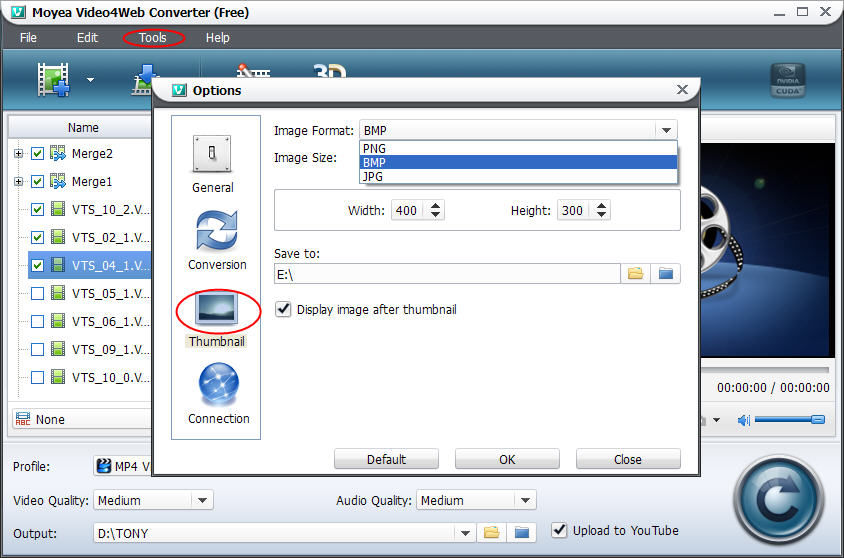This screenshot has width=844, height=558.
Task: Click the Close button in Options
Action: (628, 460)
